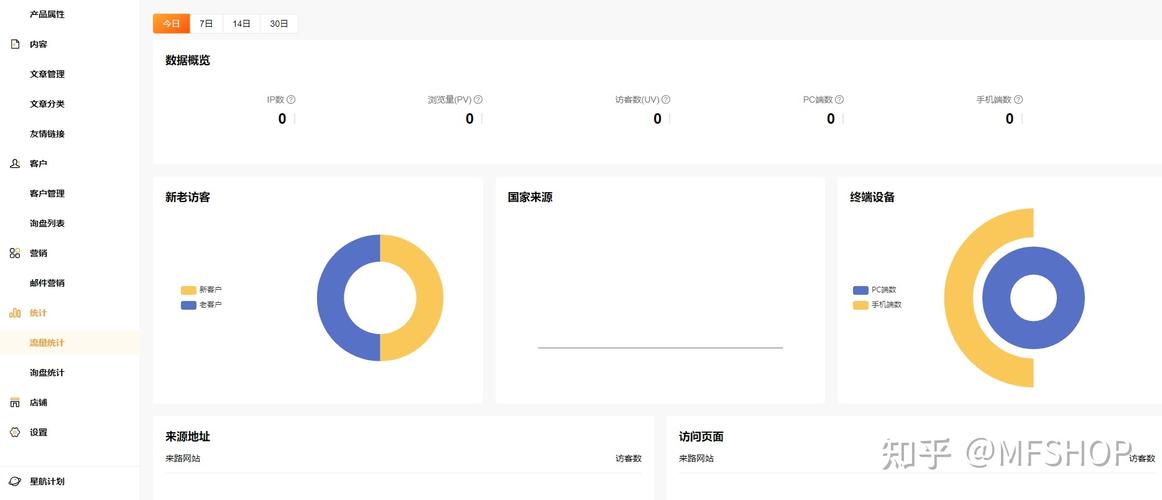
Task: Click help icon next to 手机端数 metric
Action: [x=1018, y=99]
